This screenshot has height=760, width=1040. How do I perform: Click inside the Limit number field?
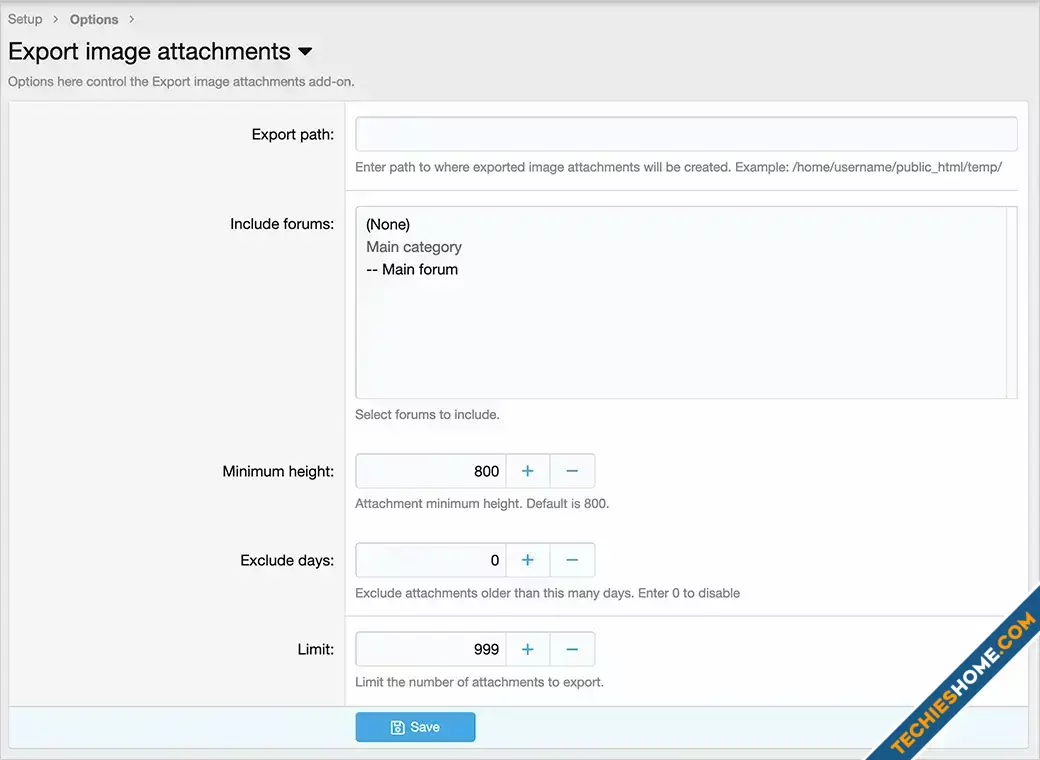431,649
